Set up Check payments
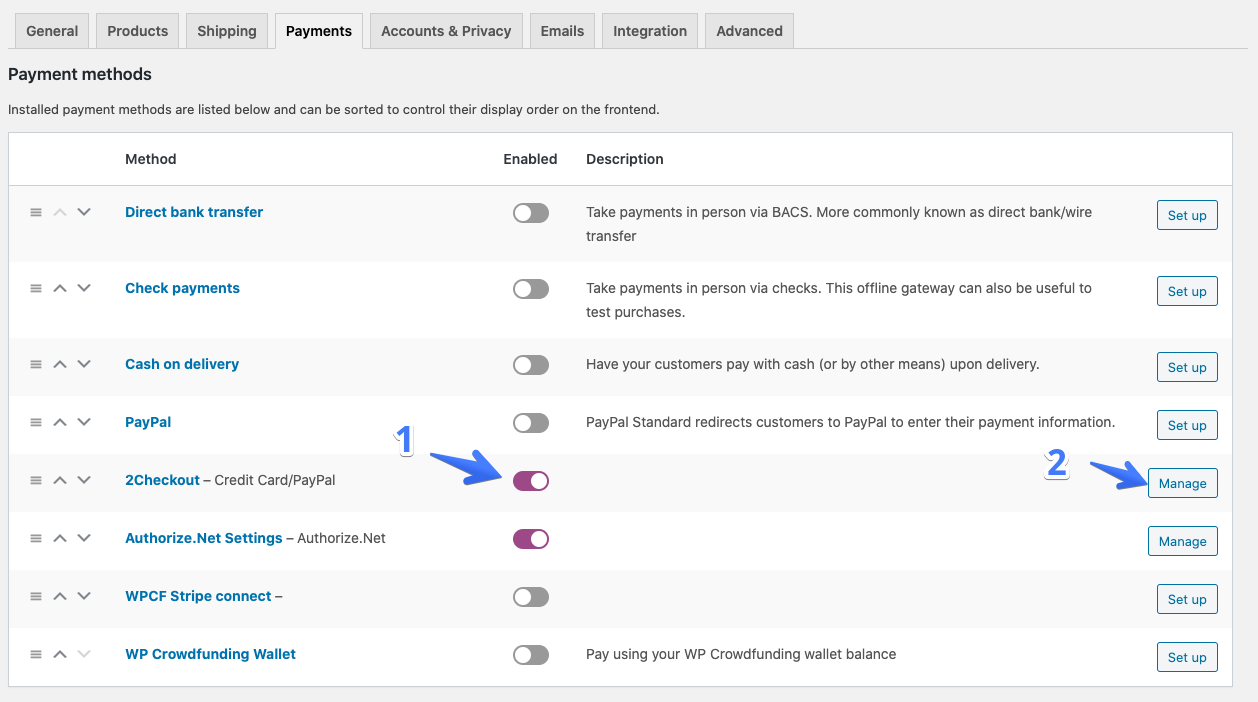The image size is (1258, 702). [x=1187, y=291]
